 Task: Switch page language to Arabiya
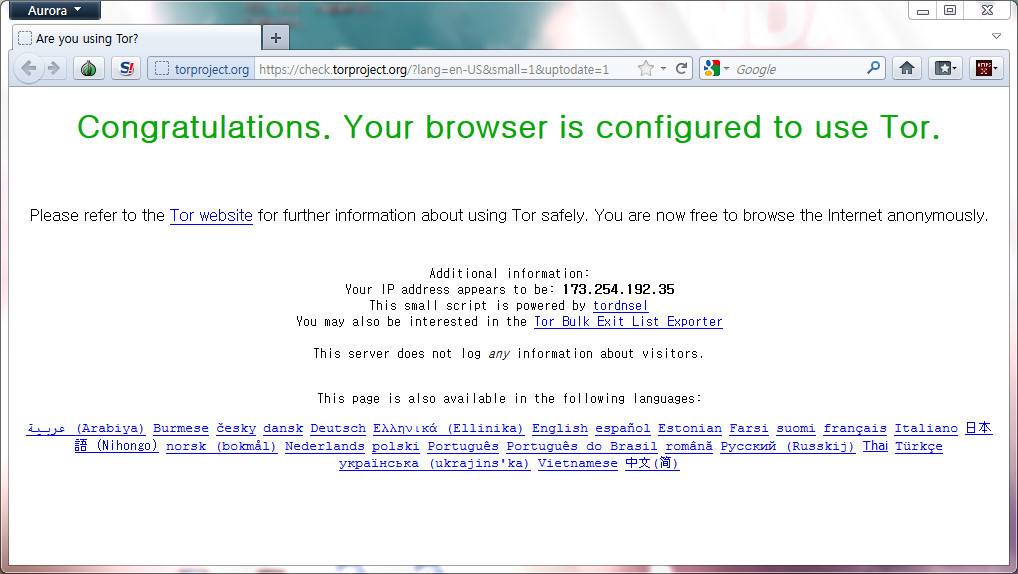[86, 429]
